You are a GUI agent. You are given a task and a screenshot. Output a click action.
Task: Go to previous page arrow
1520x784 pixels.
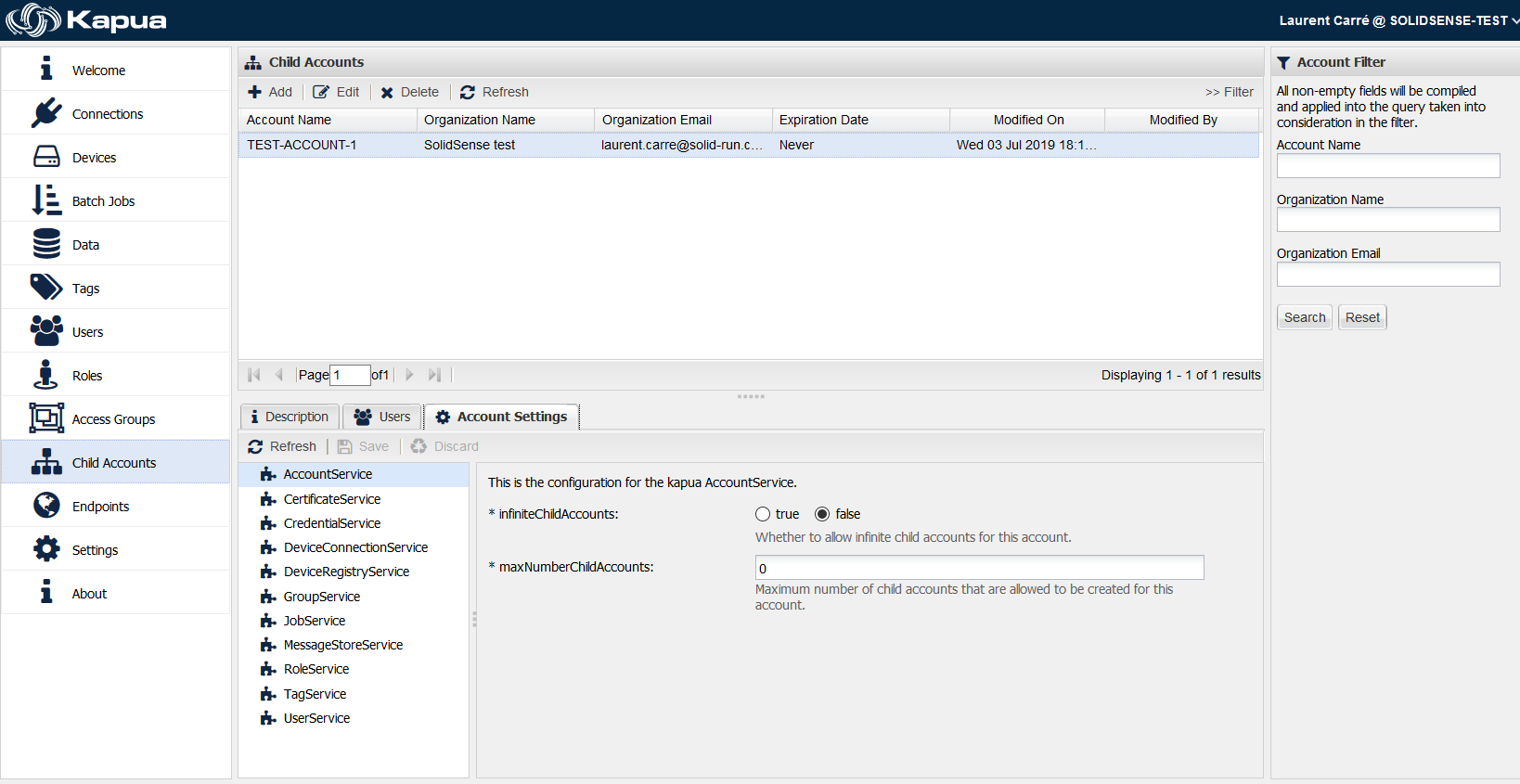[x=279, y=375]
